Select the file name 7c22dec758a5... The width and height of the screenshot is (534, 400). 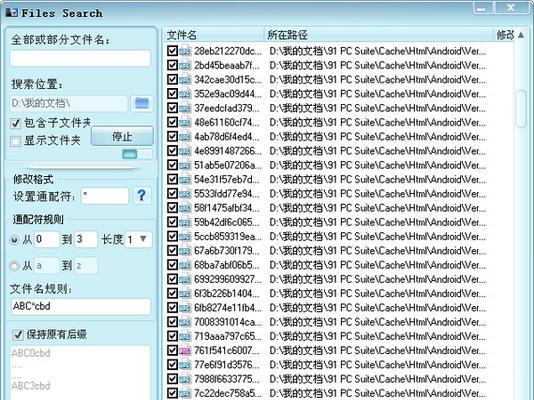(228, 394)
